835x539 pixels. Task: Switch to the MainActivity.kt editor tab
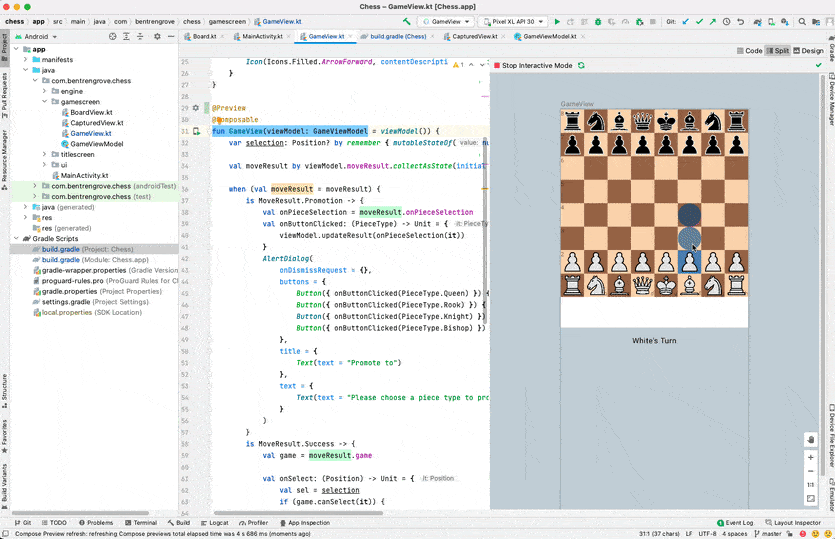(x=262, y=36)
